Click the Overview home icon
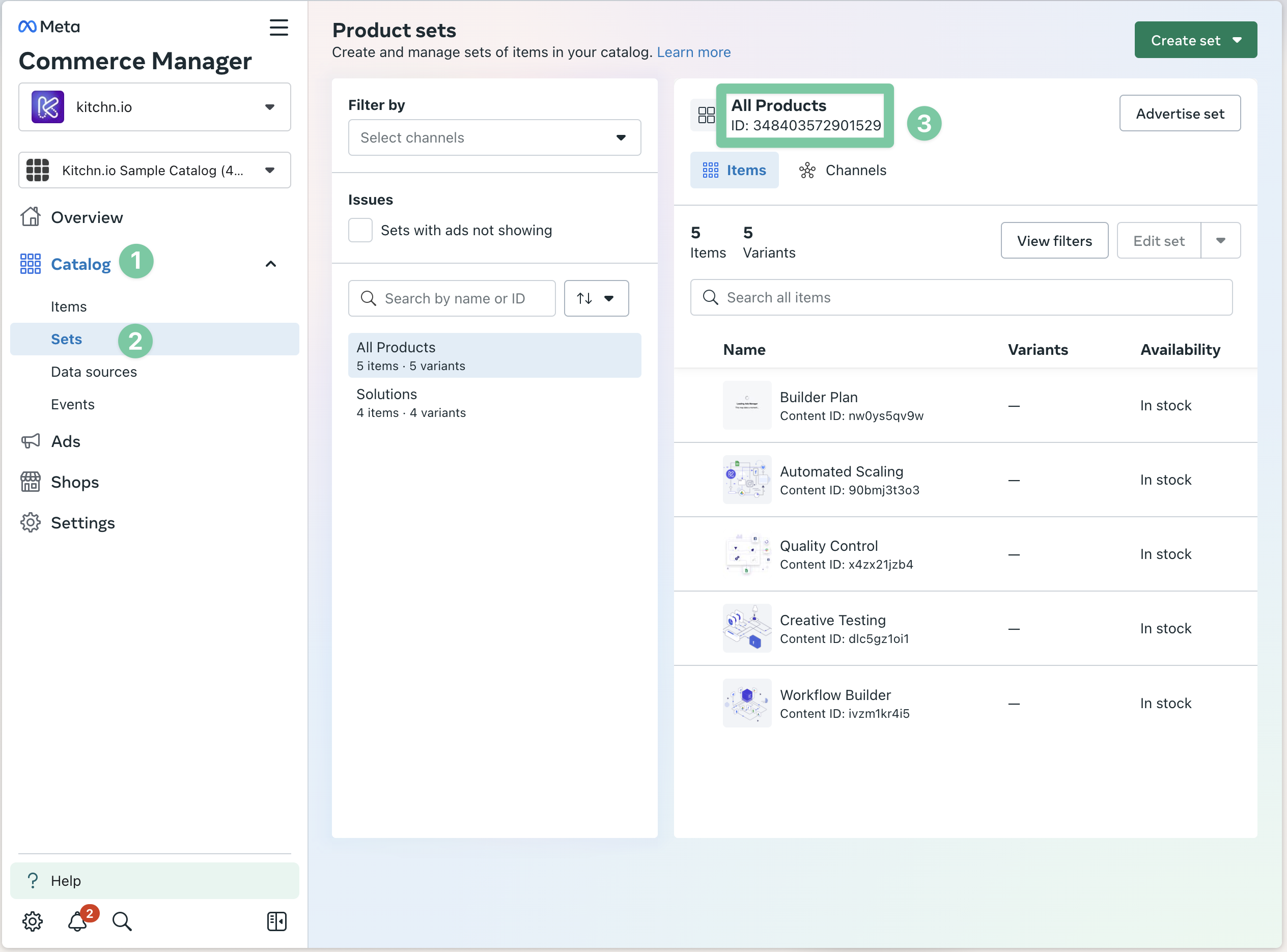Image resolution: width=1287 pixels, height=952 pixels. click(31, 217)
